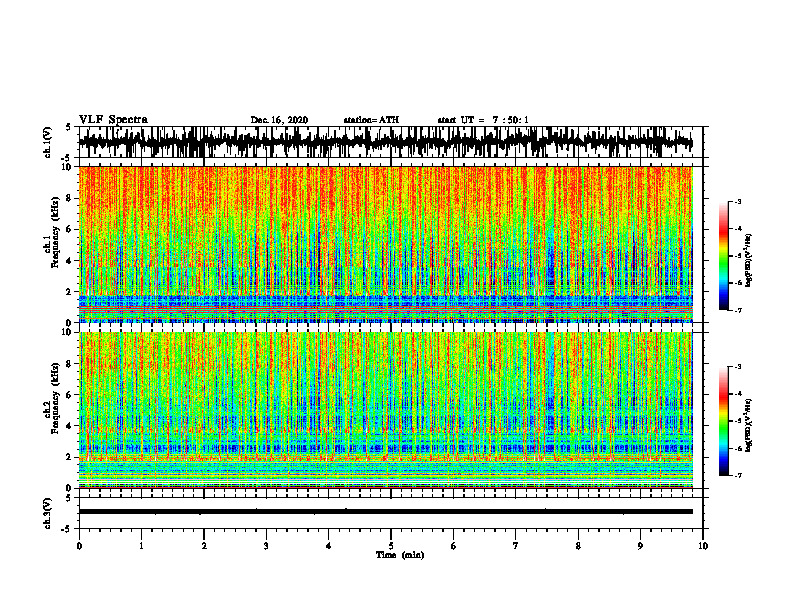
Task: Click the "-3" label on ch.1 color scale
Action: pyautogui.click(x=738, y=202)
